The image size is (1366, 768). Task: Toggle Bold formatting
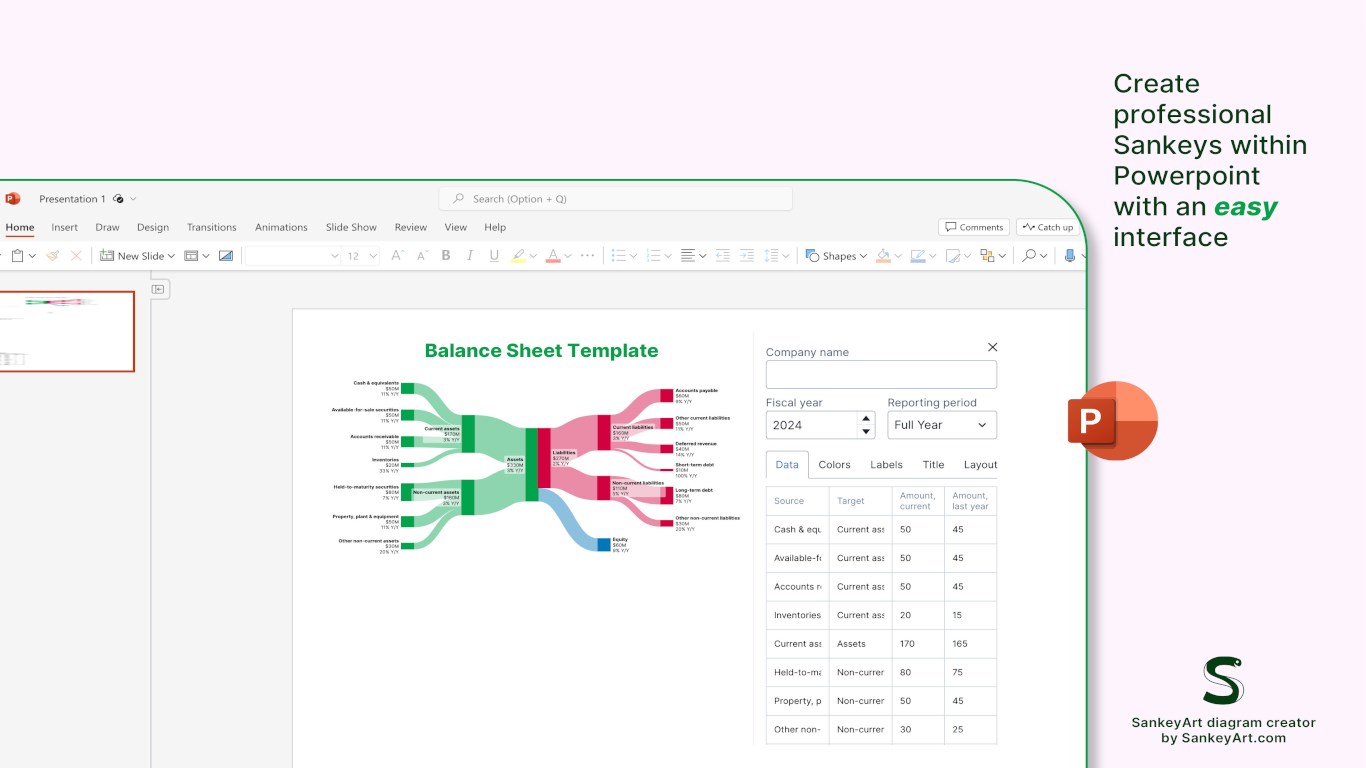(x=446, y=256)
